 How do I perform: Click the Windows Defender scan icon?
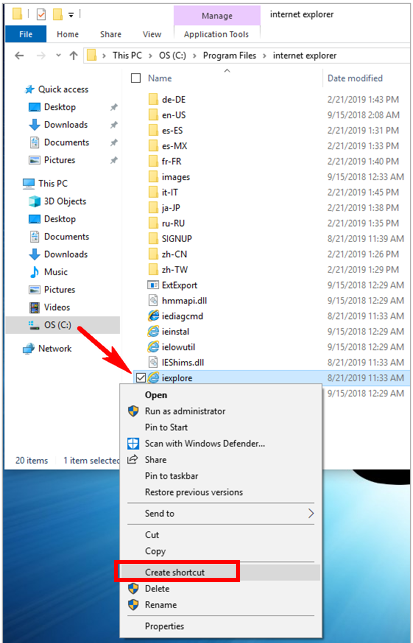point(133,443)
